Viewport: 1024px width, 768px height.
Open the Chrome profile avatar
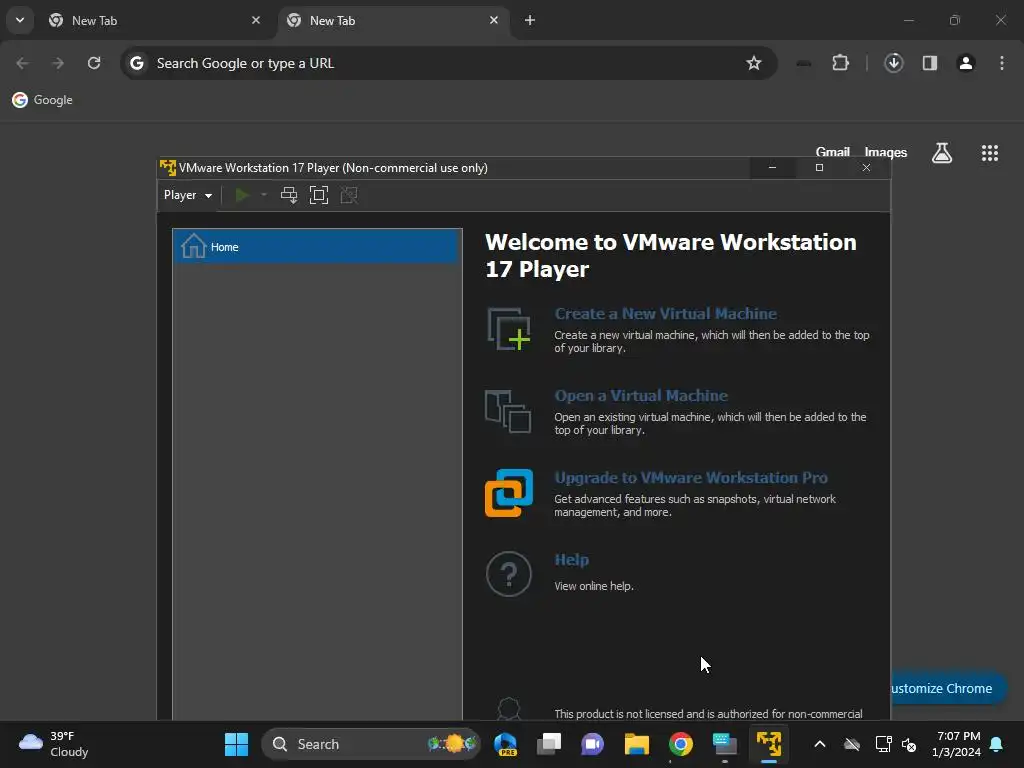point(966,63)
